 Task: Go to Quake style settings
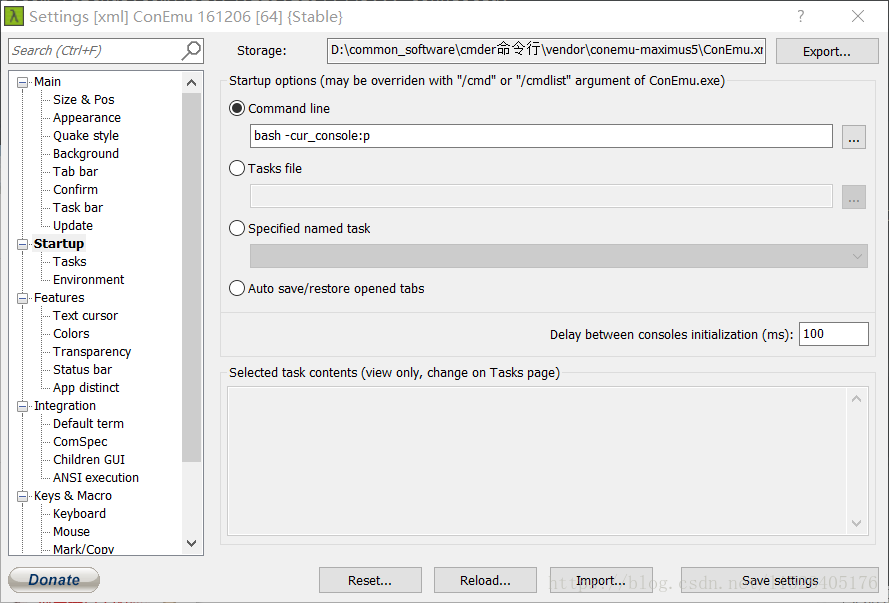pyautogui.click(x=86, y=136)
